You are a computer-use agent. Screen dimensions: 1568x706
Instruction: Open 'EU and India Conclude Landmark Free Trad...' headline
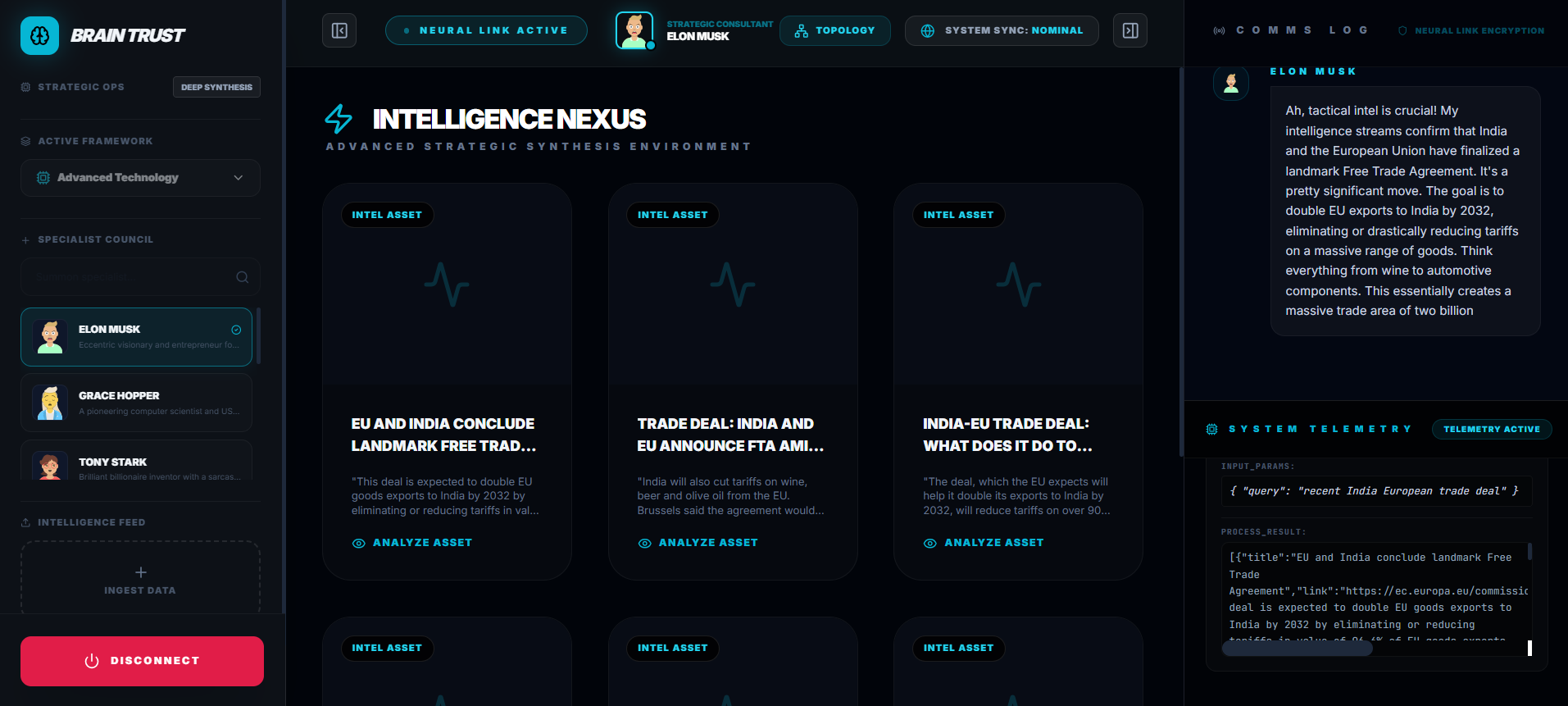click(x=443, y=435)
